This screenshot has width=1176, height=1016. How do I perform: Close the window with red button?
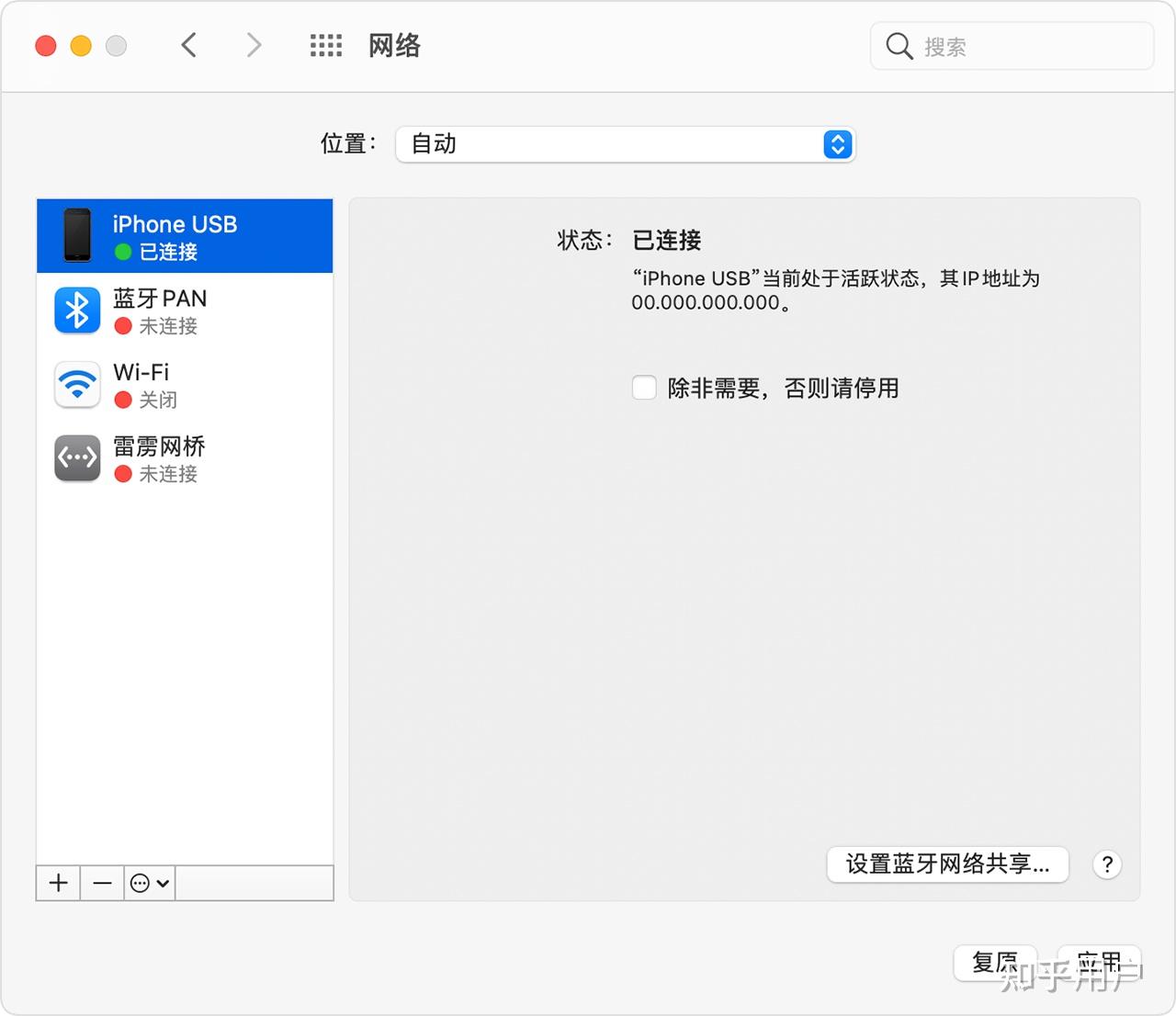point(46,46)
